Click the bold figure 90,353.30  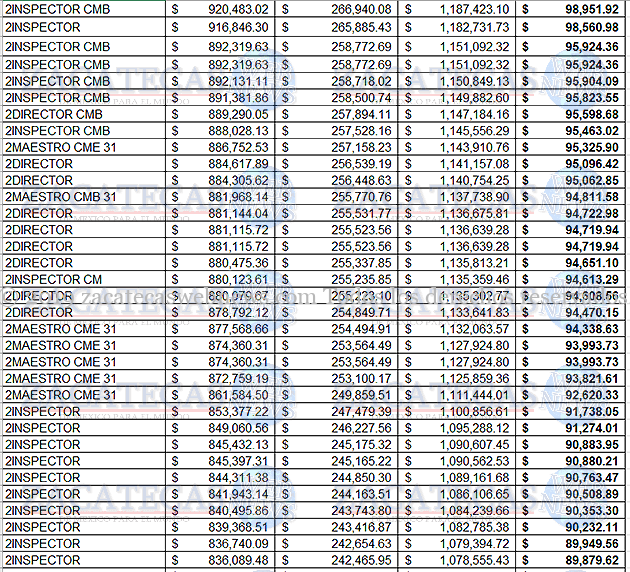pyautogui.click(x=592, y=511)
